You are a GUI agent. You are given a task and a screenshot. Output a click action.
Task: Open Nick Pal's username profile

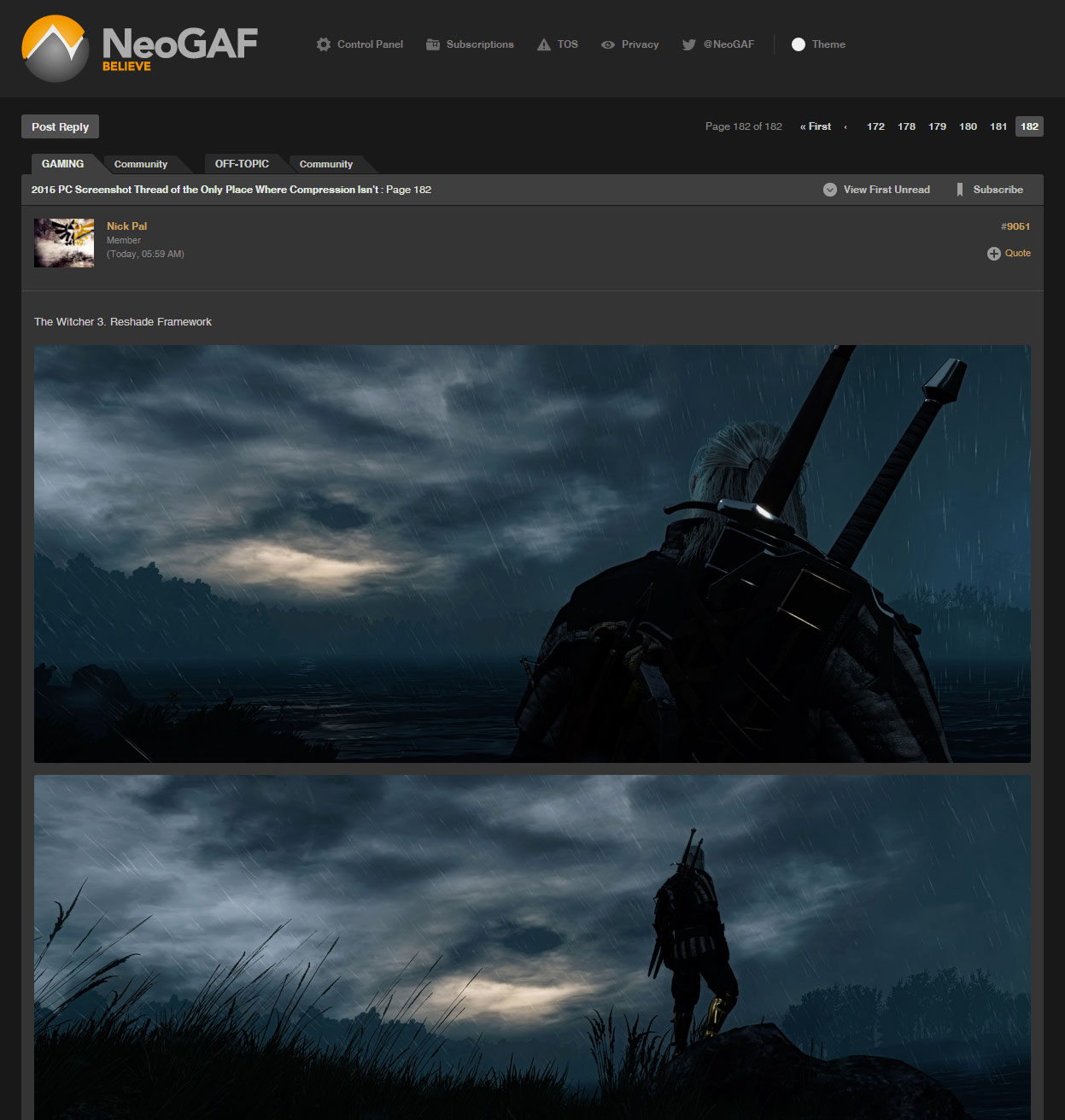[126, 226]
